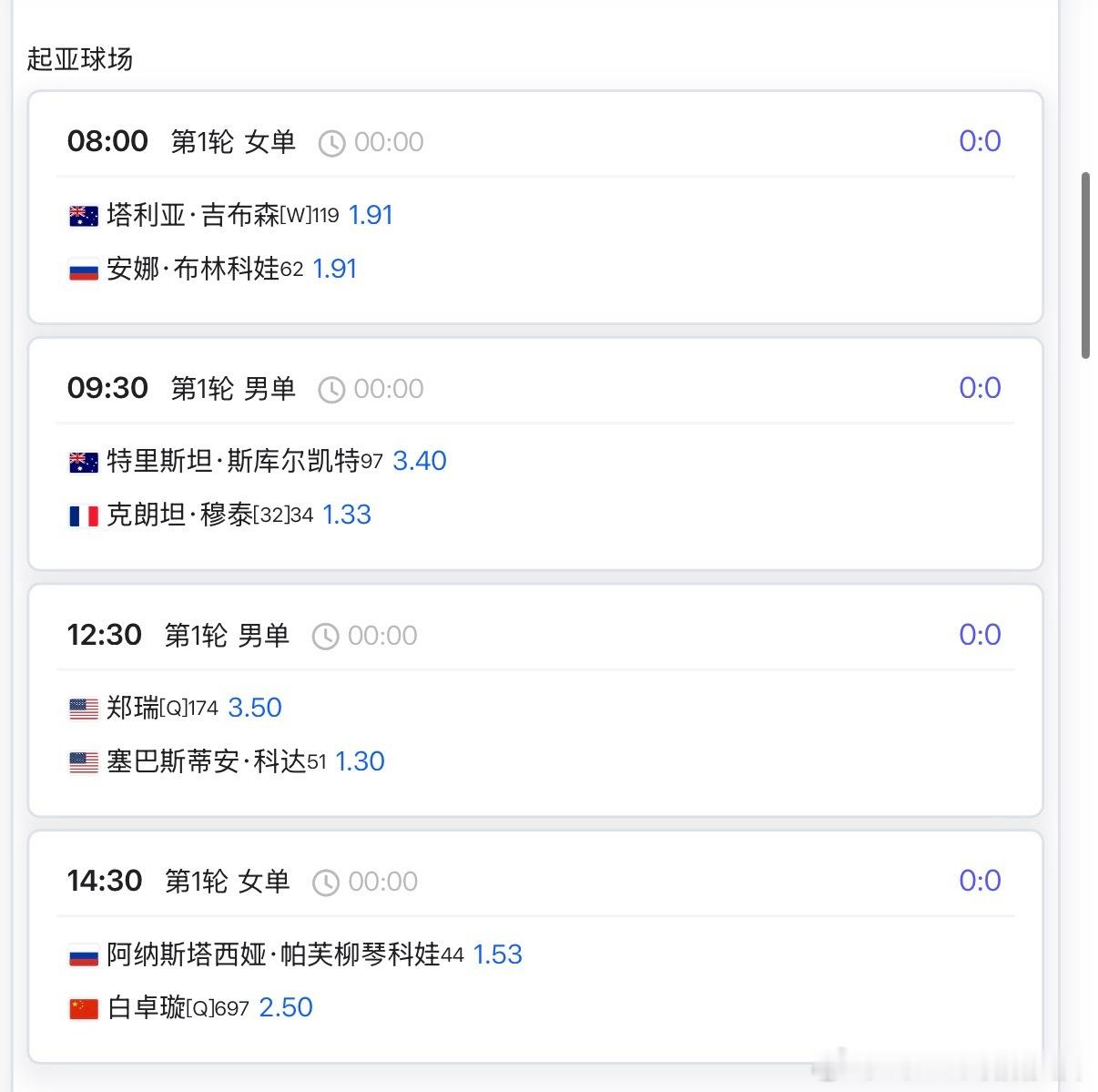Image resolution: width=1098 pixels, height=1092 pixels.
Task: Open the 08:00 women's singles match
Action: (x=537, y=206)
